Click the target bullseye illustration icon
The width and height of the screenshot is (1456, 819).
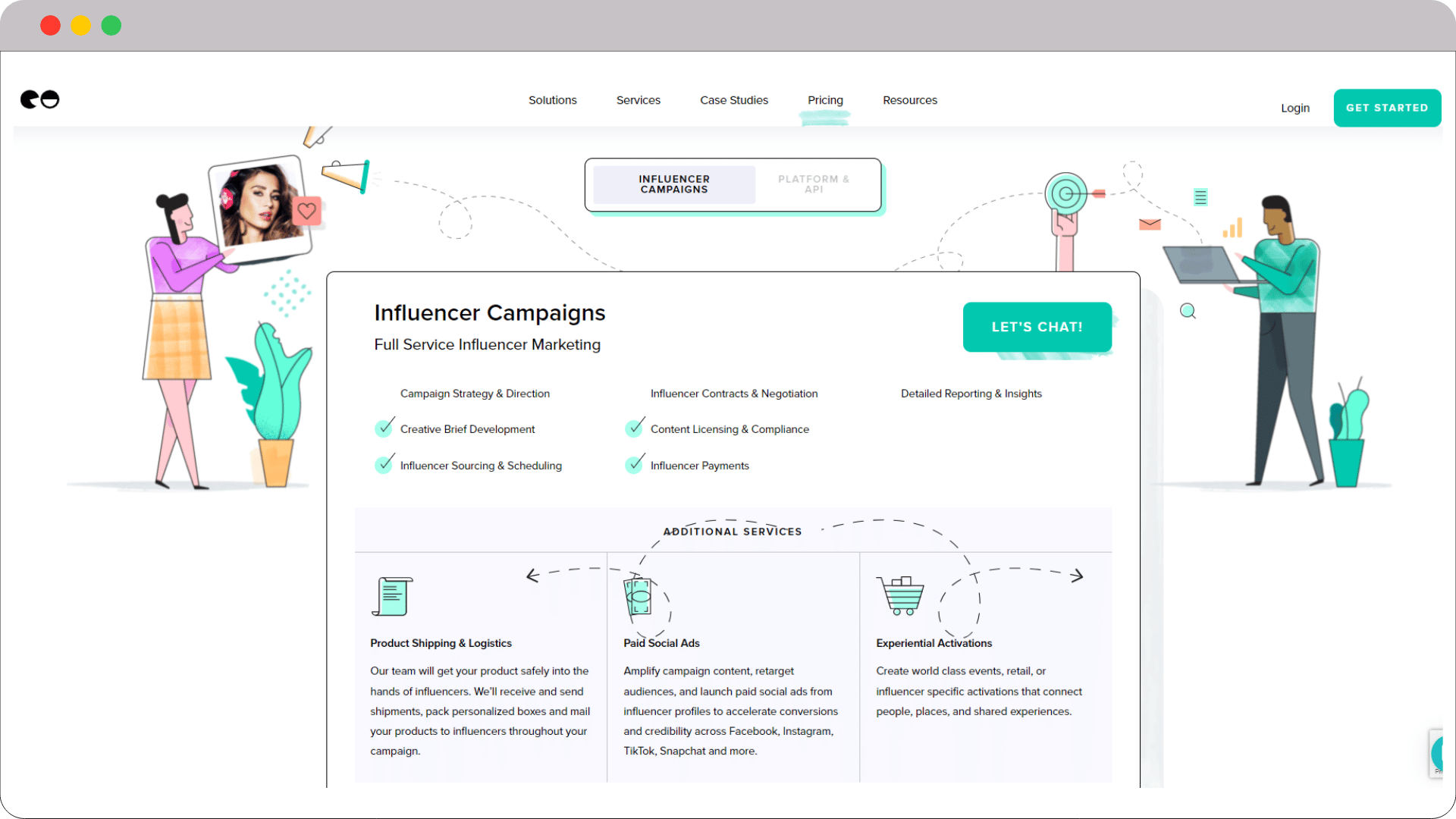pyautogui.click(x=1065, y=194)
